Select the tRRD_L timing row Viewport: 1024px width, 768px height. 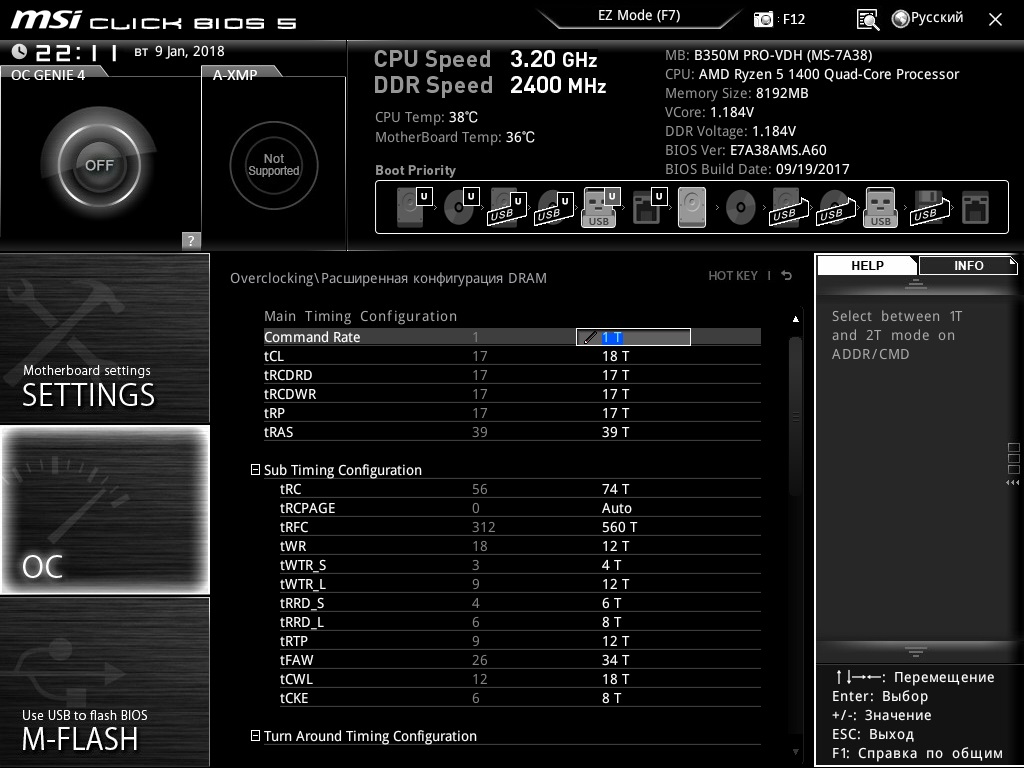click(x=520, y=621)
